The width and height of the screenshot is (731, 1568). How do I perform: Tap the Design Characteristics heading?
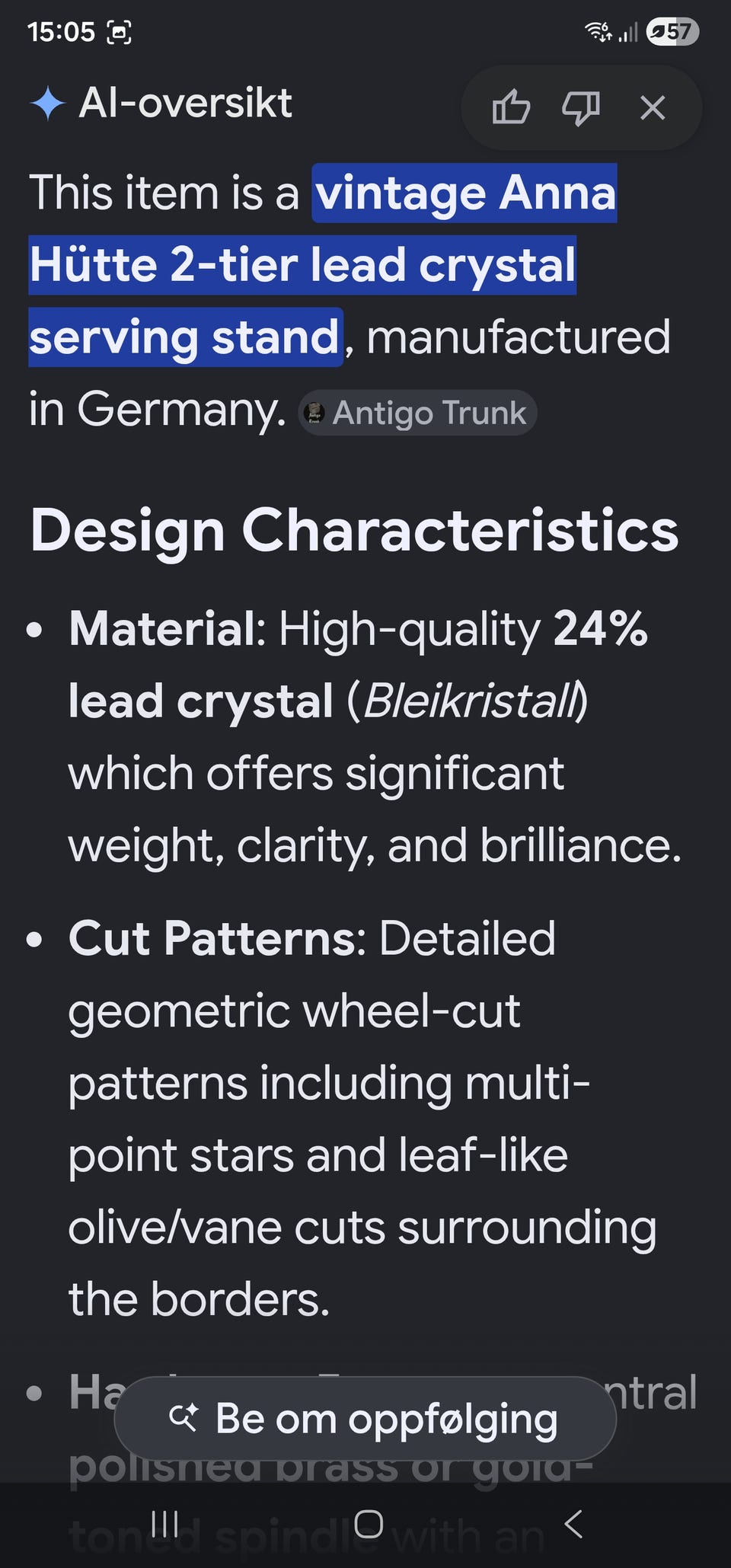pyautogui.click(x=354, y=530)
